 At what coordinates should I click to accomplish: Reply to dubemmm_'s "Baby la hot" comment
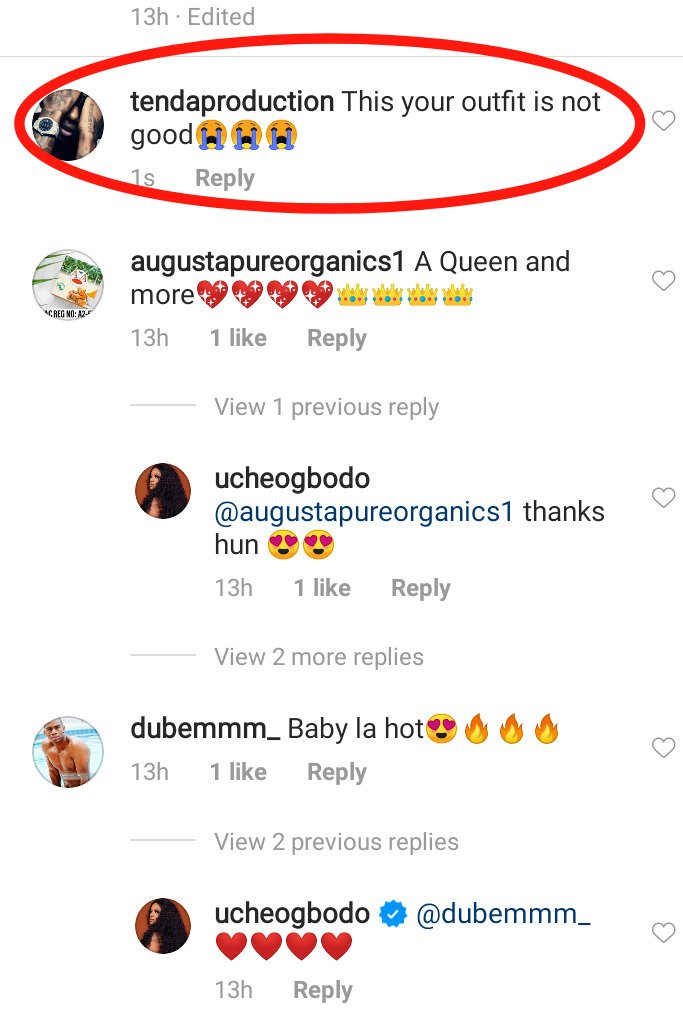click(x=337, y=772)
